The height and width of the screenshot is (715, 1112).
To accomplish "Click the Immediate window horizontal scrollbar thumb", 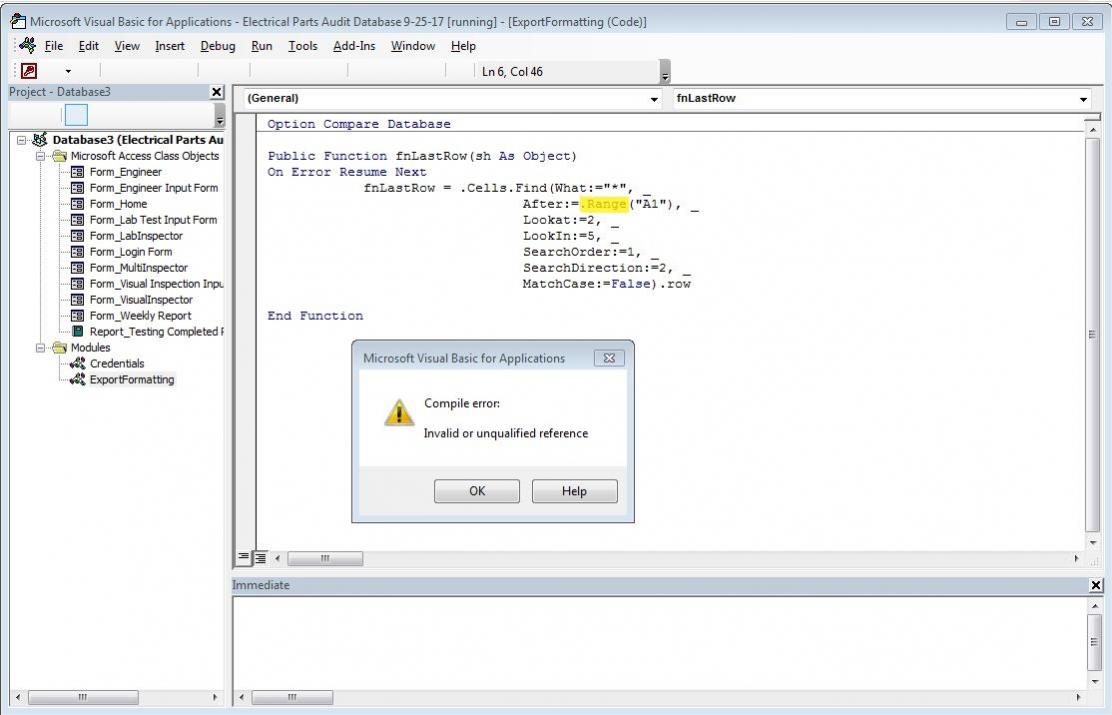I will coord(291,697).
